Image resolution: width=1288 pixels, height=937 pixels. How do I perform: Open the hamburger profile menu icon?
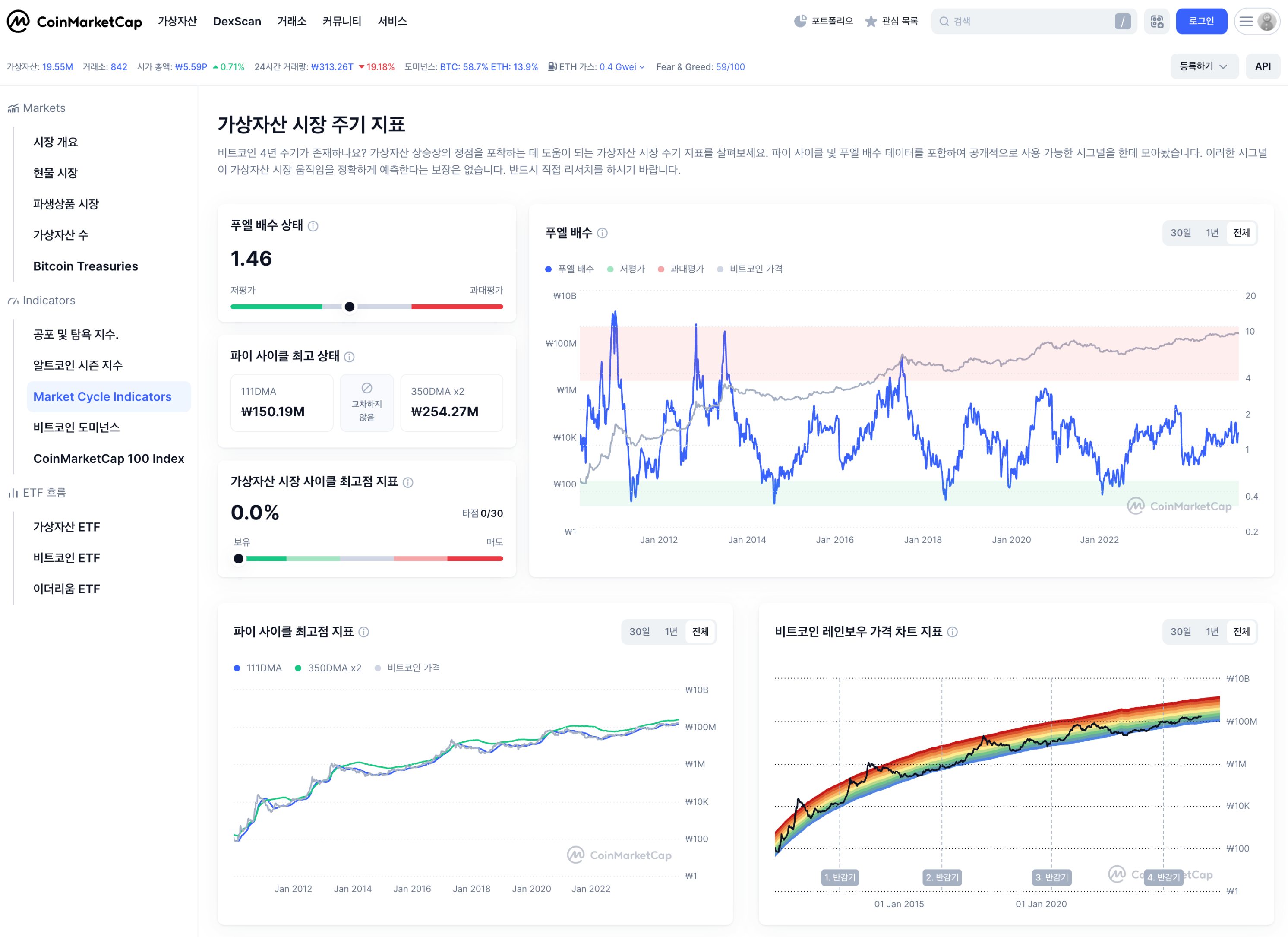pyautogui.click(x=1245, y=22)
